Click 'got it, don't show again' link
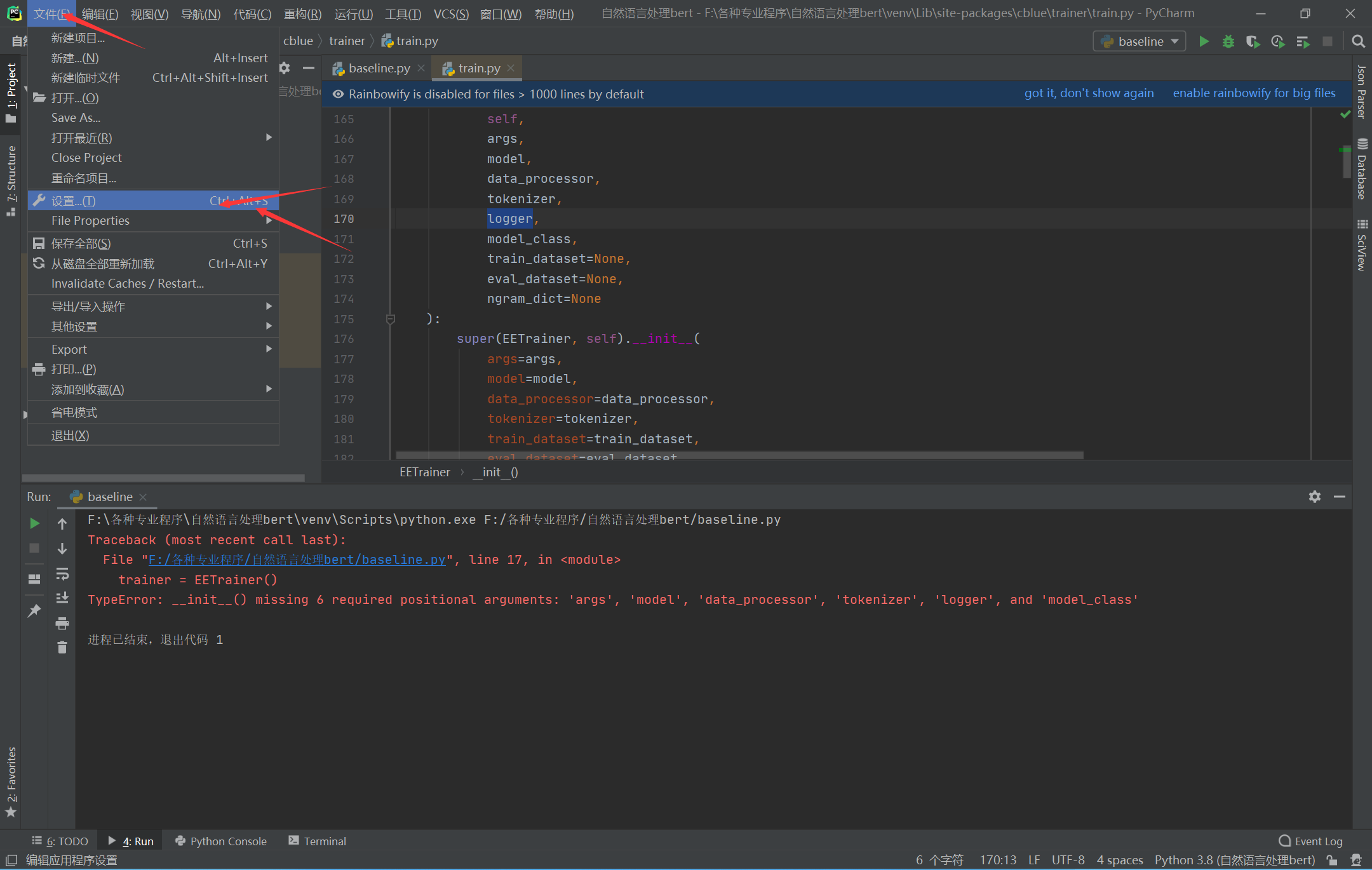Viewport: 1372px width, 870px height. coord(1089,93)
